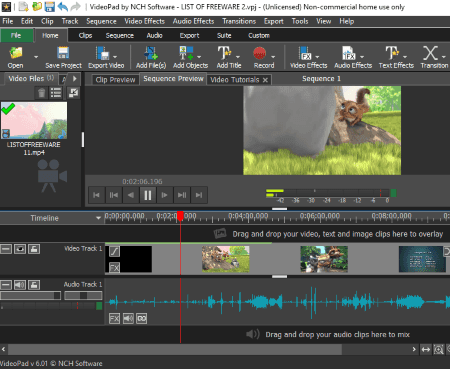The width and height of the screenshot is (450, 369).
Task: Click the Save Project toolbar icon
Action: 63,53
